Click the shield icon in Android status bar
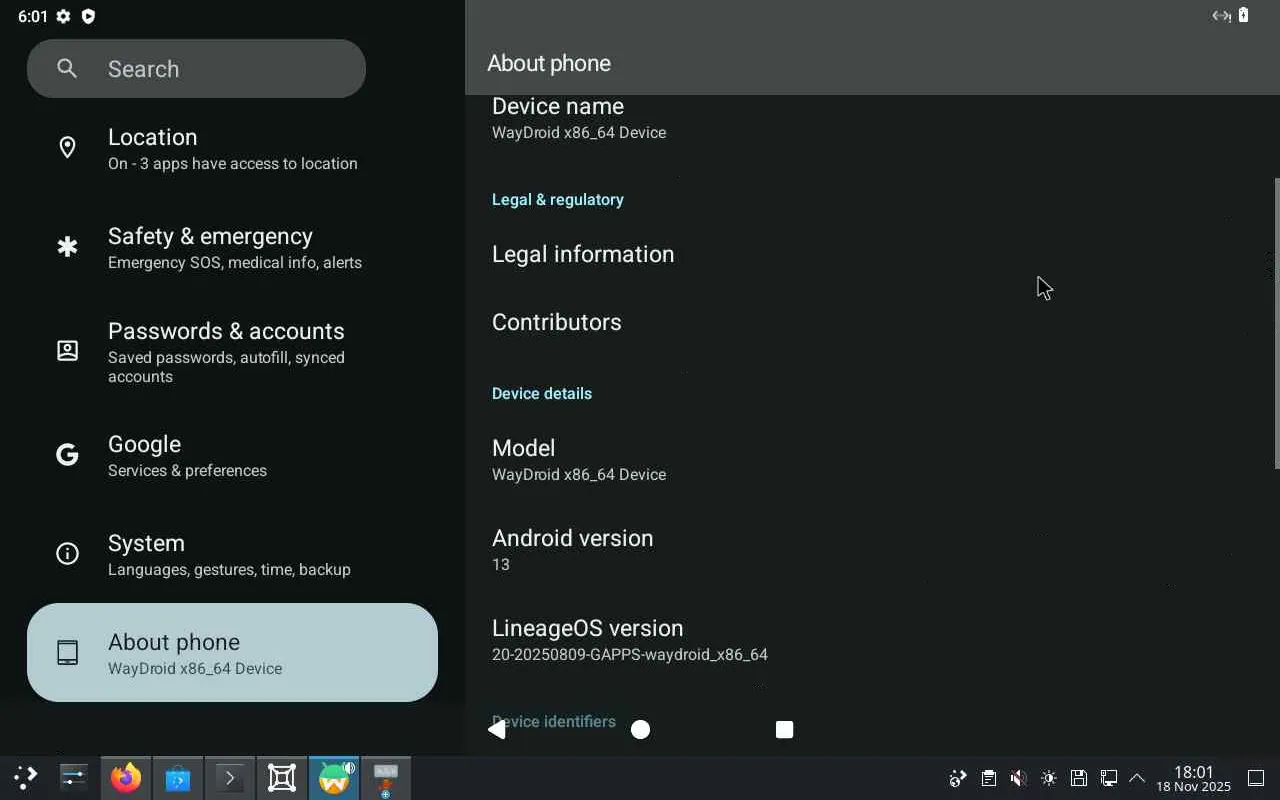The width and height of the screenshot is (1280, 800). pyautogui.click(x=88, y=17)
